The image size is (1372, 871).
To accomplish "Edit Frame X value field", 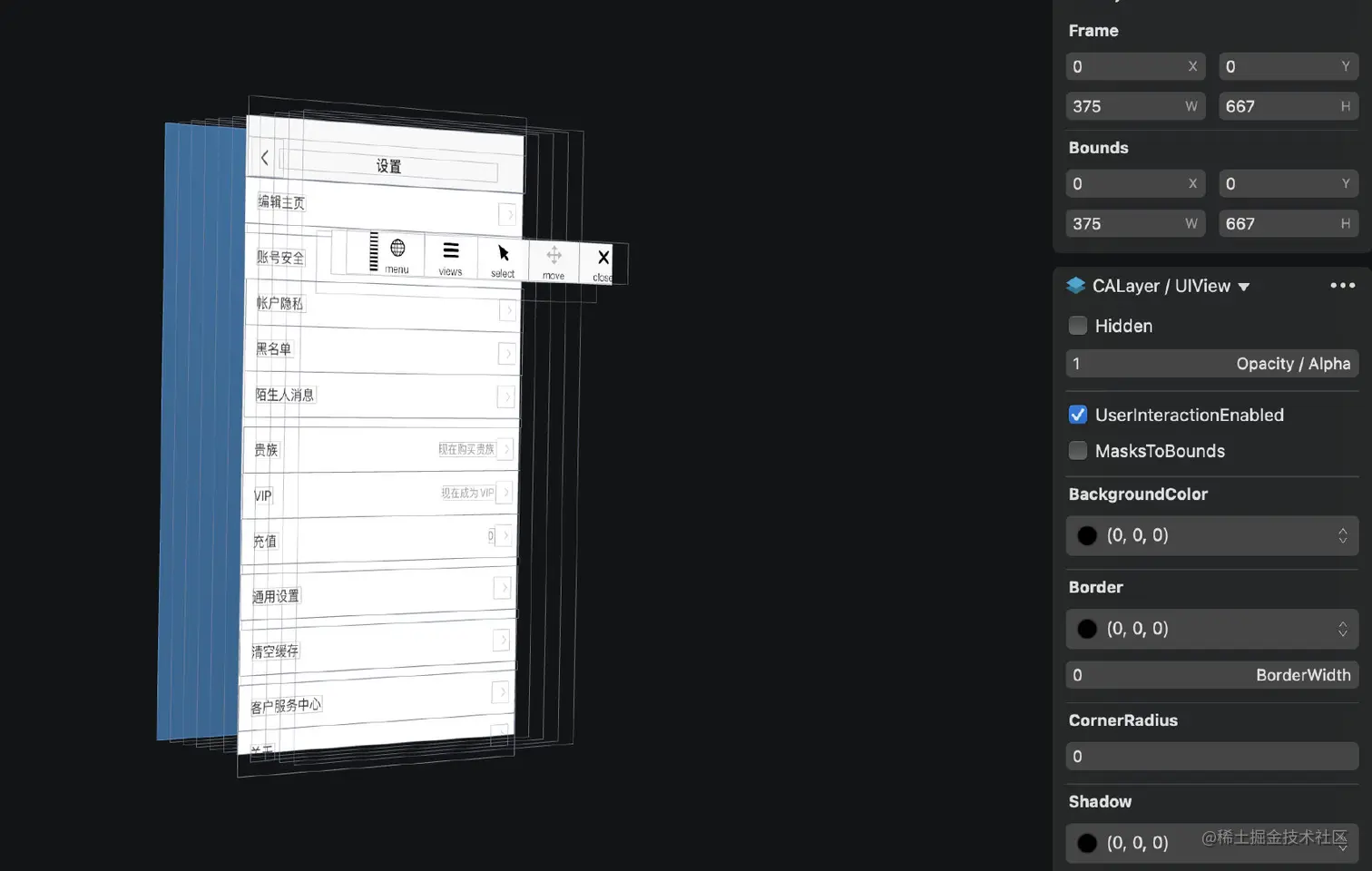I will click(x=1135, y=66).
